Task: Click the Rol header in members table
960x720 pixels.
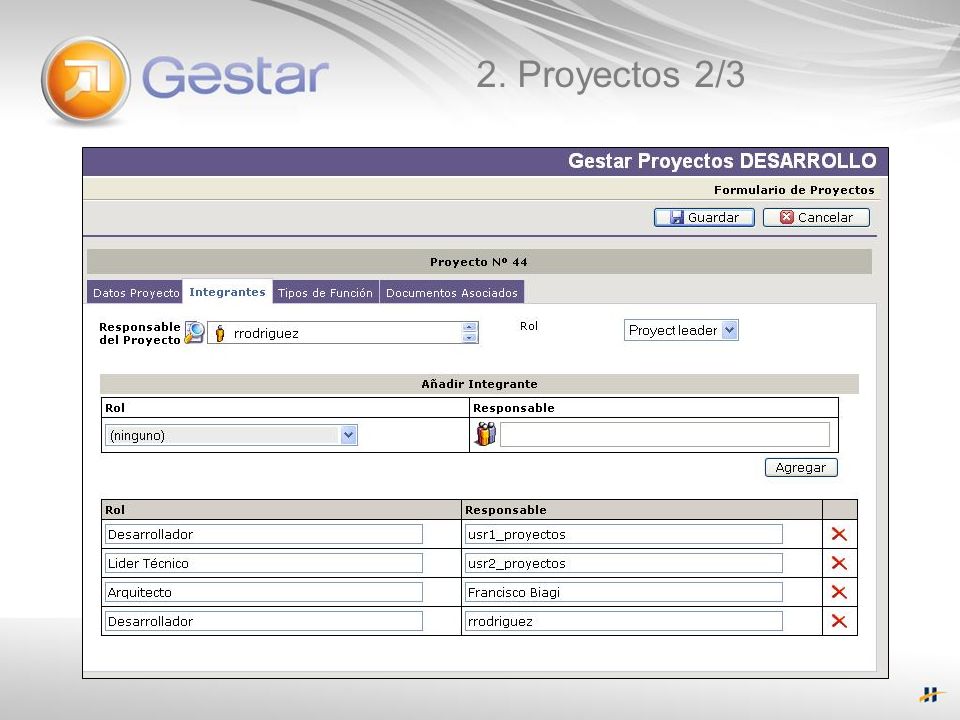Action: pos(114,509)
